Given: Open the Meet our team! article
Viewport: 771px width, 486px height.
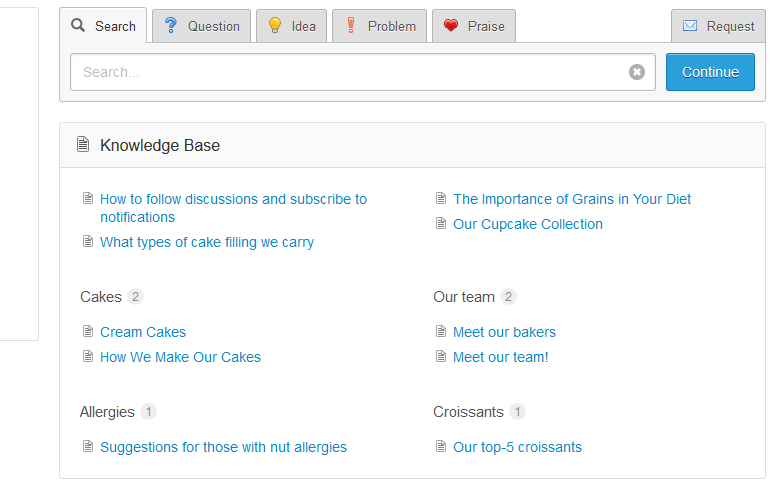Looking at the screenshot, I should [x=500, y=357].
